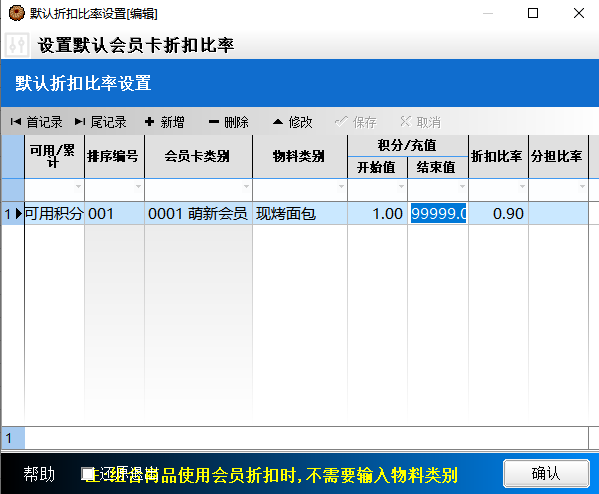Viewport: 599px width, 494px height.
Task: Click the row 1 record indicator arrow
Action: (x=18, y=213)
